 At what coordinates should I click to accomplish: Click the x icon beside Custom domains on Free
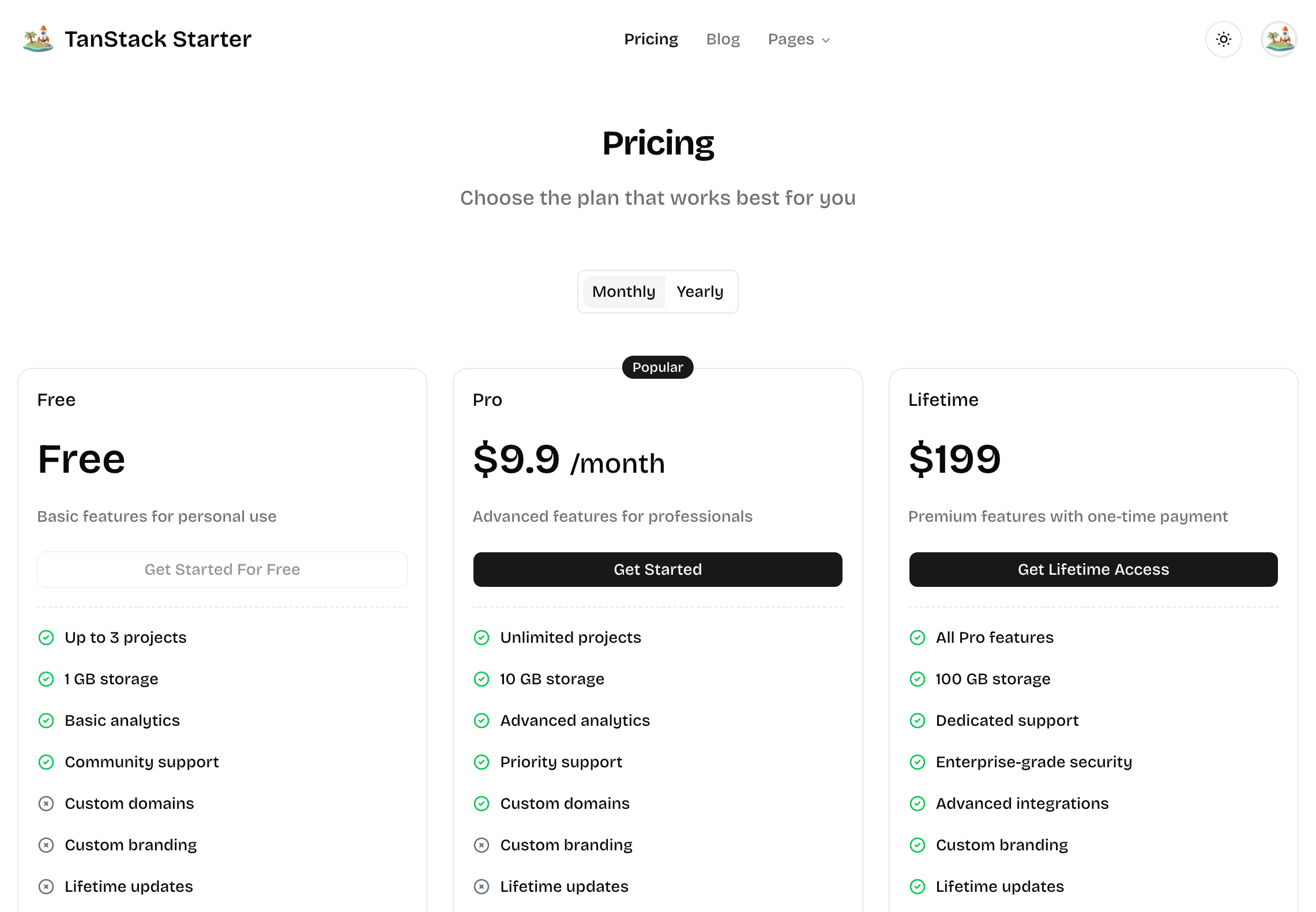pyautogui.click(x=46, y=804)
